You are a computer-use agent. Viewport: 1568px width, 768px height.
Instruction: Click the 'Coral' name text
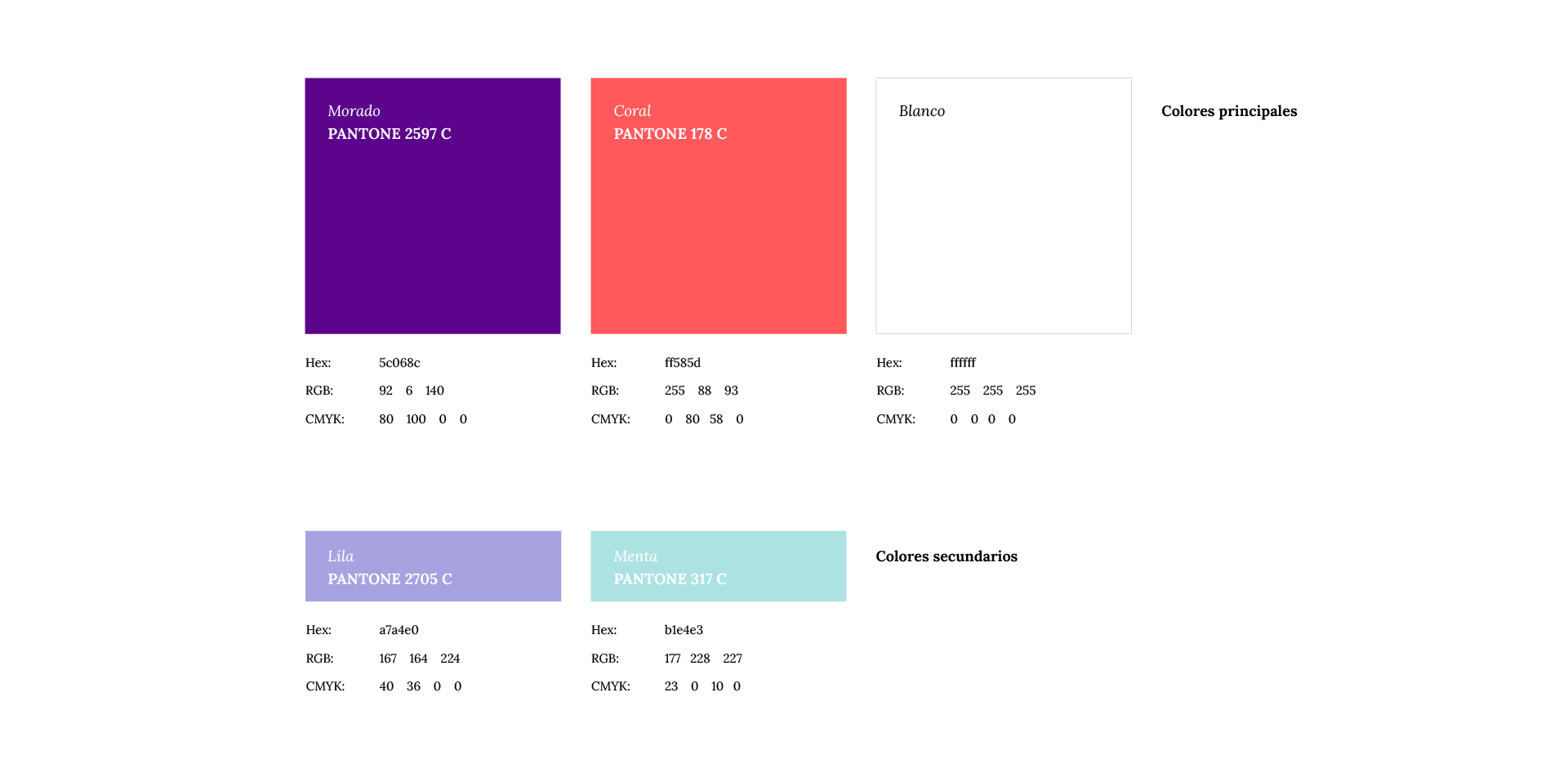pos(632,111)
